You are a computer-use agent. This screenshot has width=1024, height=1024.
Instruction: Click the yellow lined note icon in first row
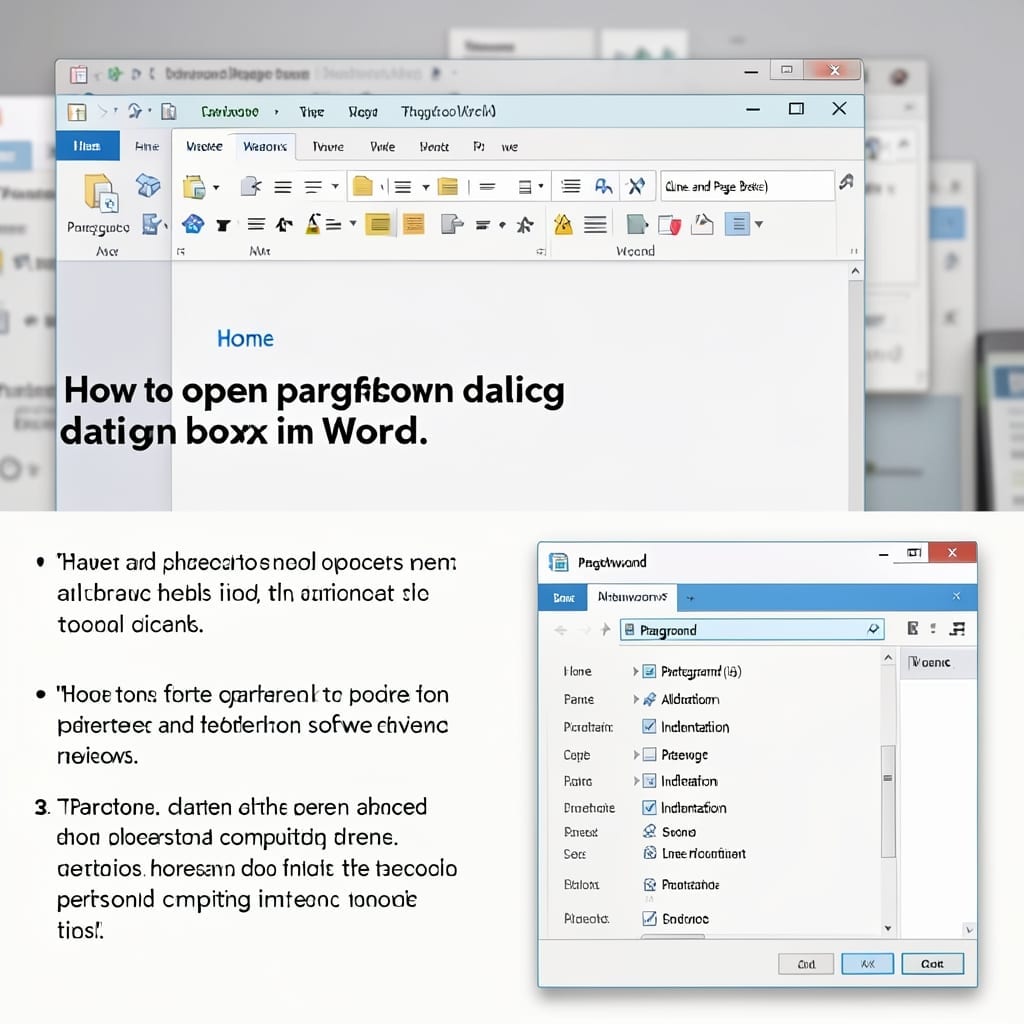[447, 187]
